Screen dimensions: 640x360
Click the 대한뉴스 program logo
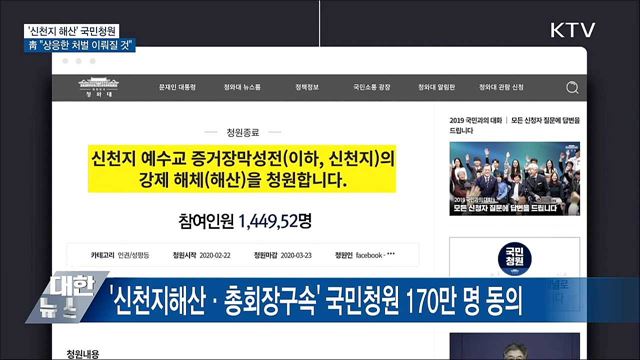coord(67,297)
